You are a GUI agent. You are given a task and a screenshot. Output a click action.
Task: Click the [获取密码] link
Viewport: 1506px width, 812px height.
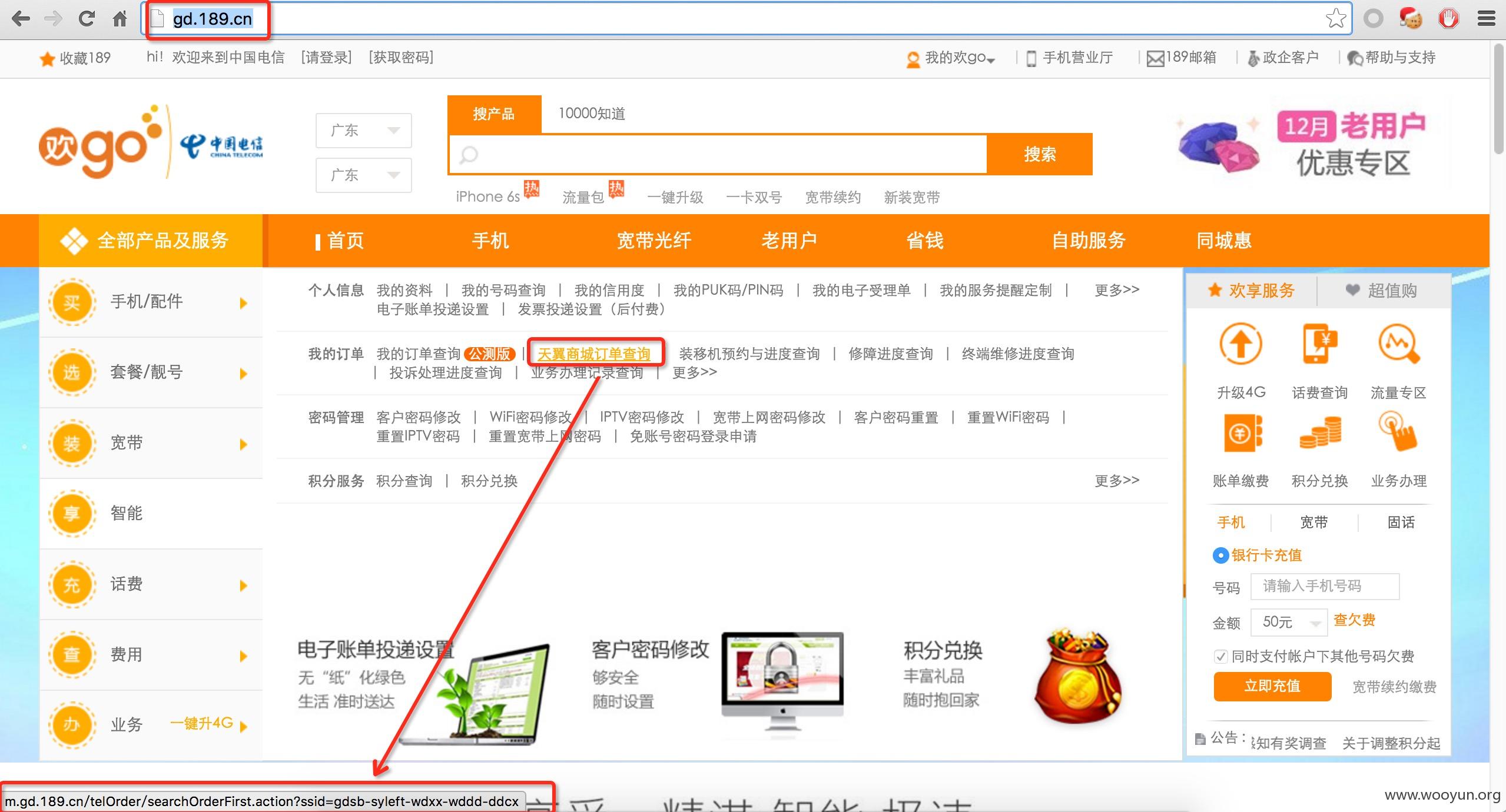click(x=401, y=58)
